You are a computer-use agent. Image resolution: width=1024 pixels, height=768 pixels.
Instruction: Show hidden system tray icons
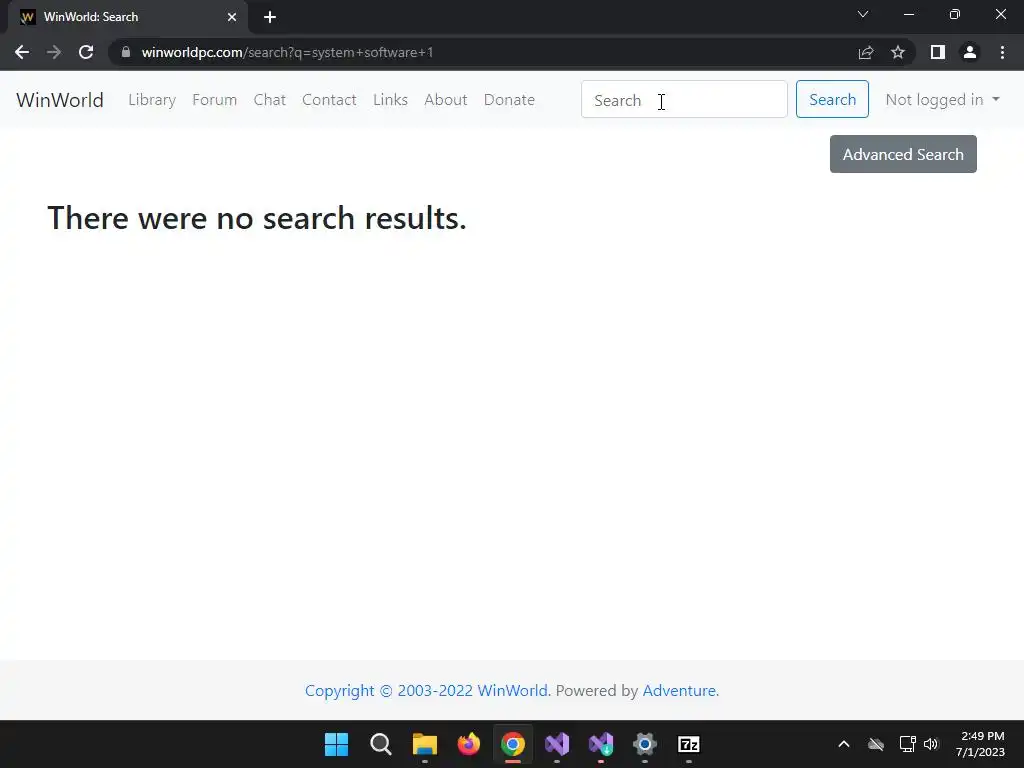click(844, 744)
